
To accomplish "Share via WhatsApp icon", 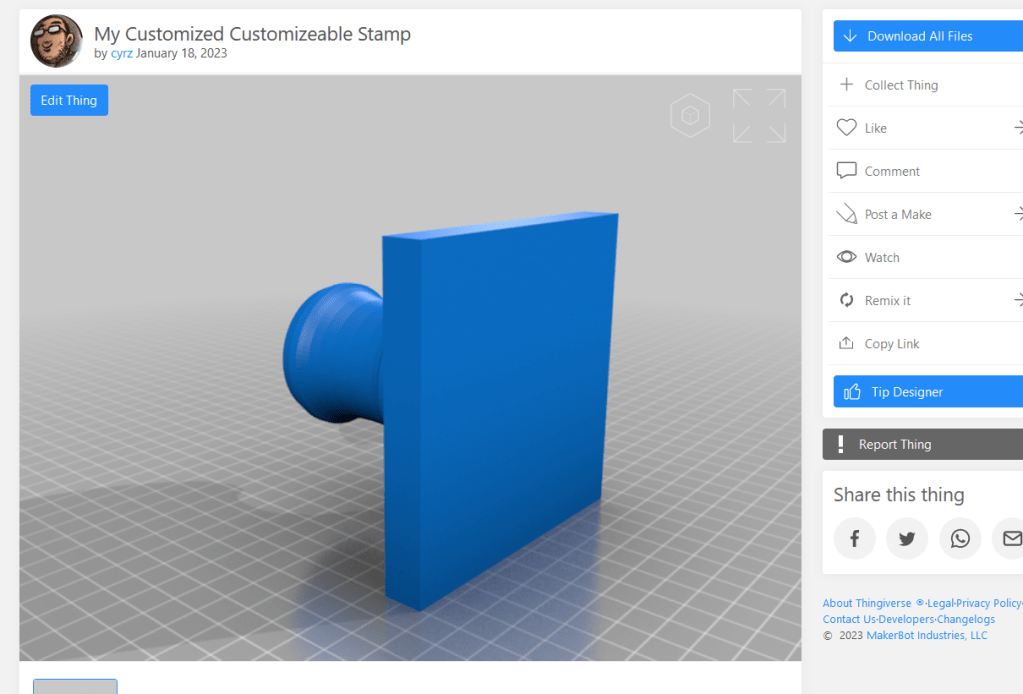I will coord(960,539).
